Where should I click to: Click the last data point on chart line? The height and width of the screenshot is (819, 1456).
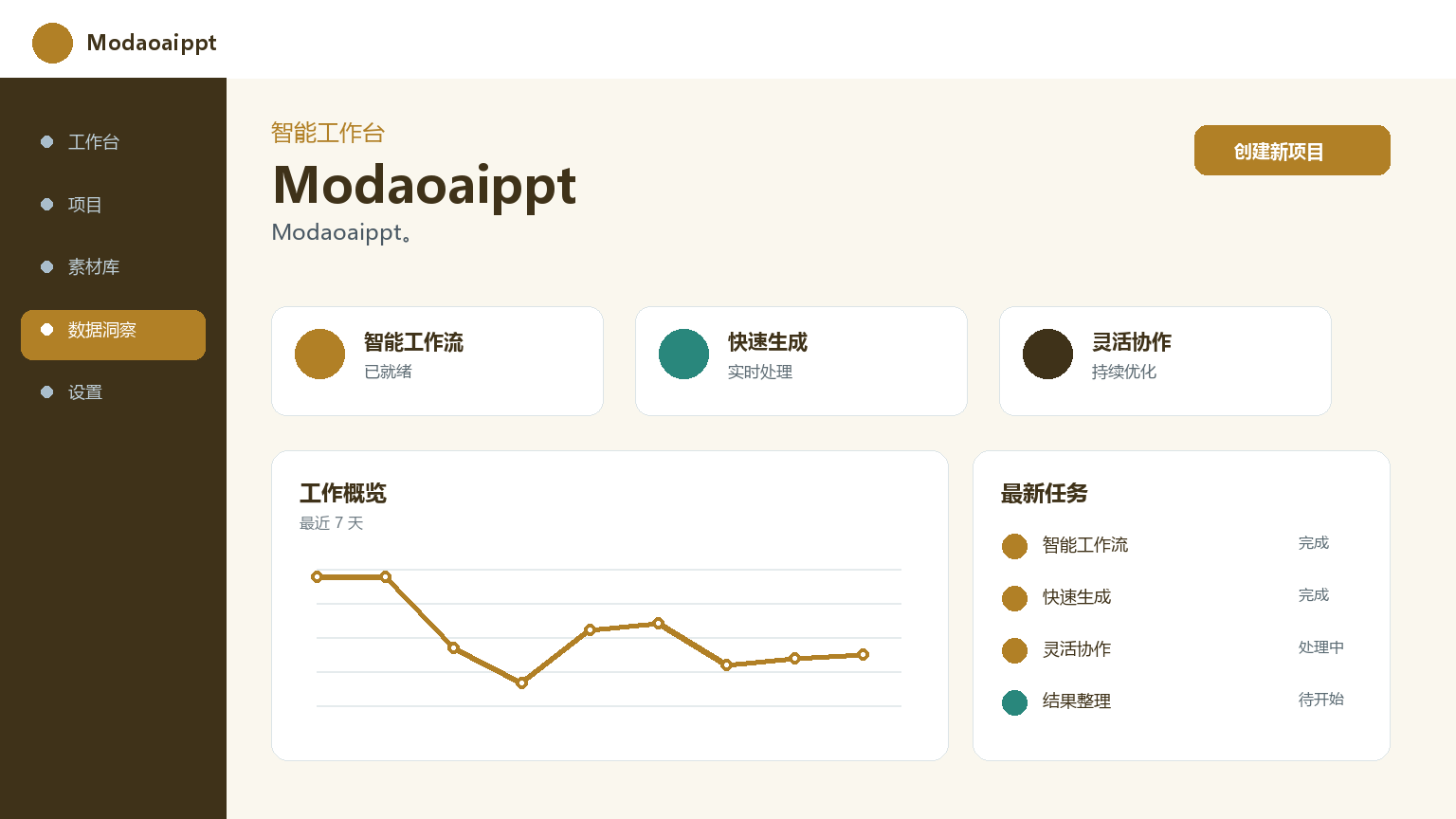click(863, 654)
